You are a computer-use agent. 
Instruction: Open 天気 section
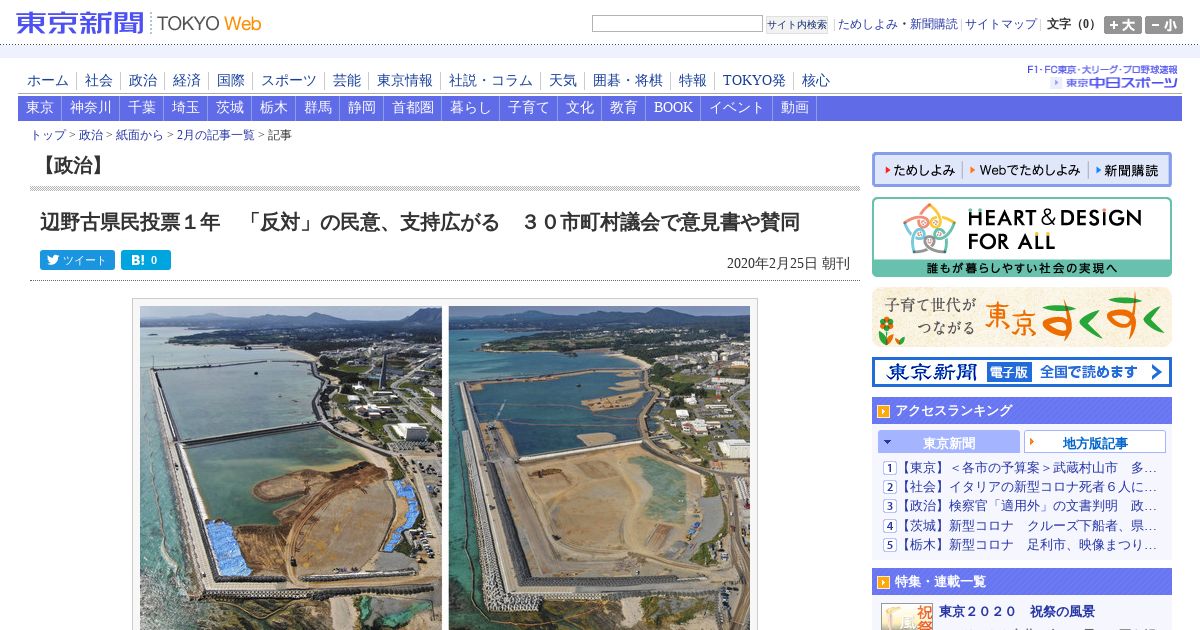(x=563, y=80)
